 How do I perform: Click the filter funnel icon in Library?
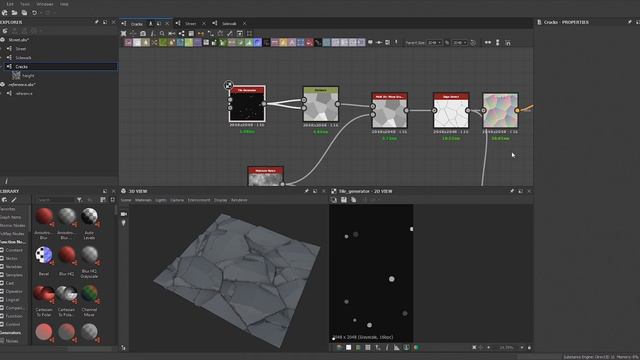(79, 200)
